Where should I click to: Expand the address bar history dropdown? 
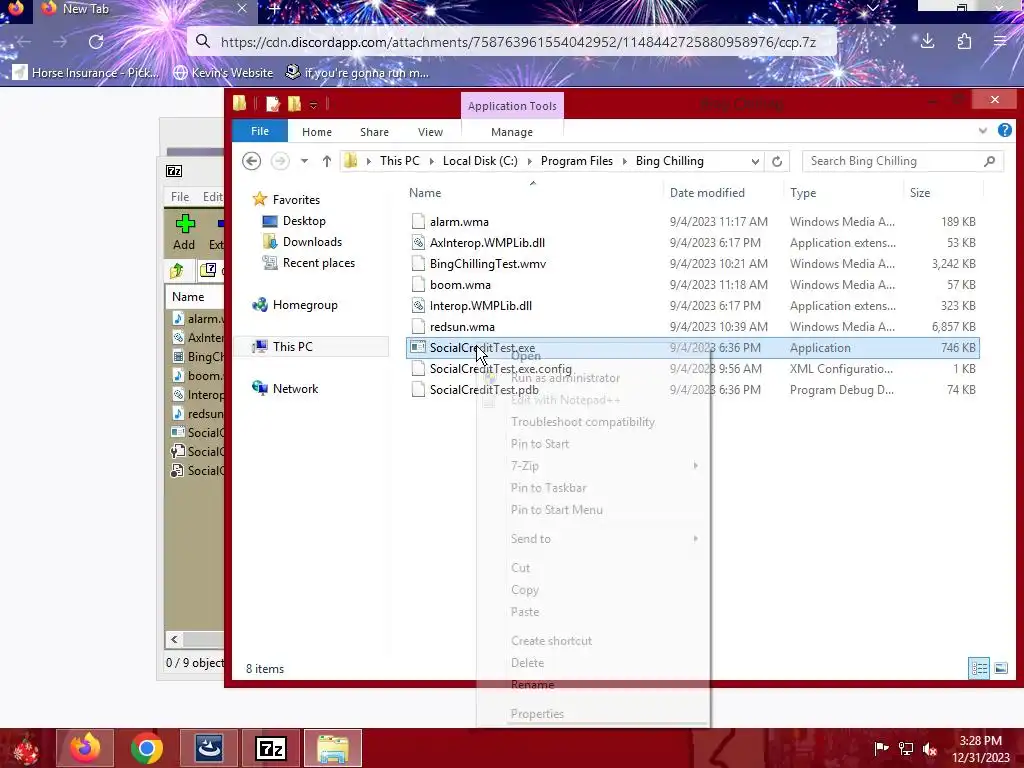click(755, 161)
